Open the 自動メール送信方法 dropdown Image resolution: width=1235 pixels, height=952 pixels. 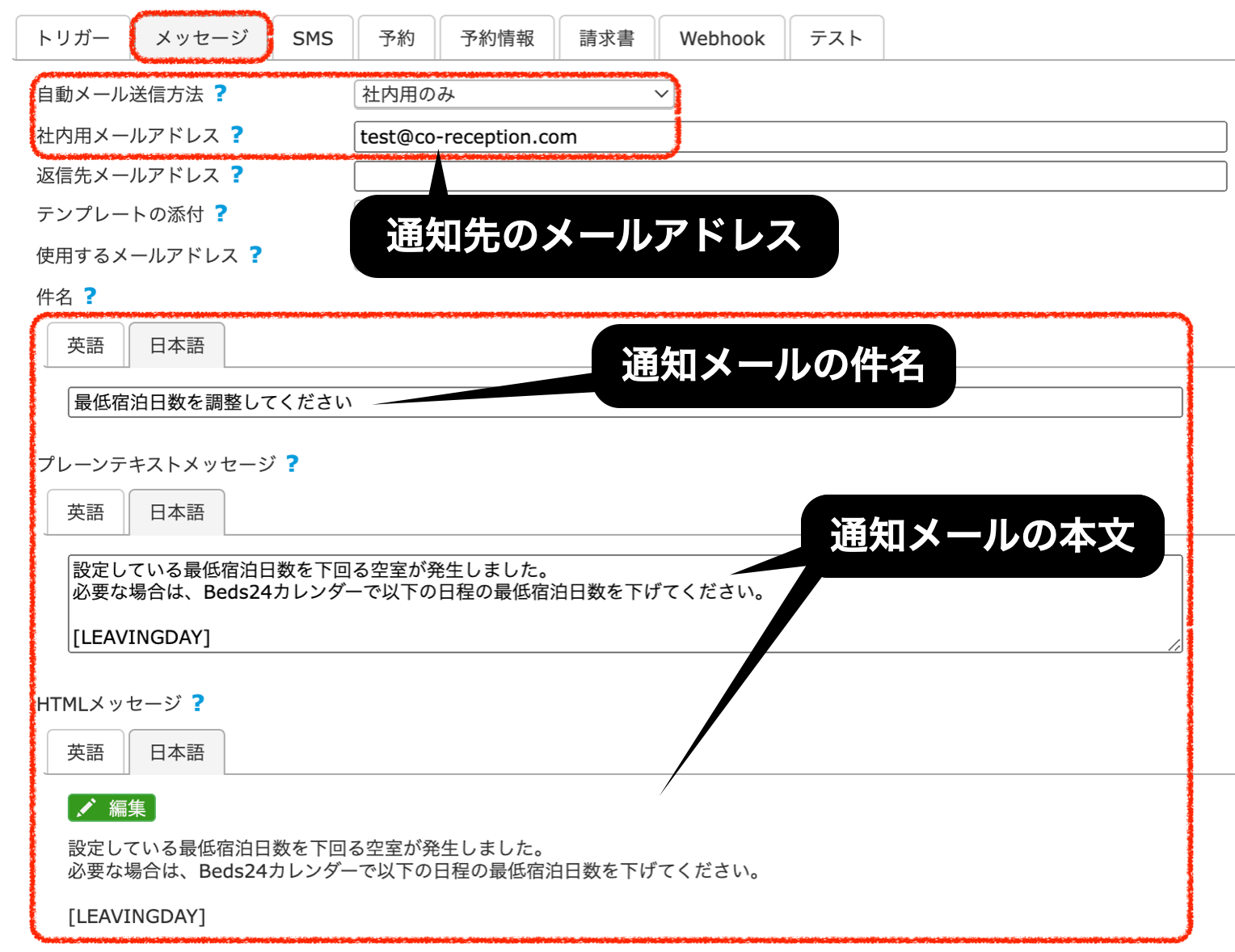[514, 95]
